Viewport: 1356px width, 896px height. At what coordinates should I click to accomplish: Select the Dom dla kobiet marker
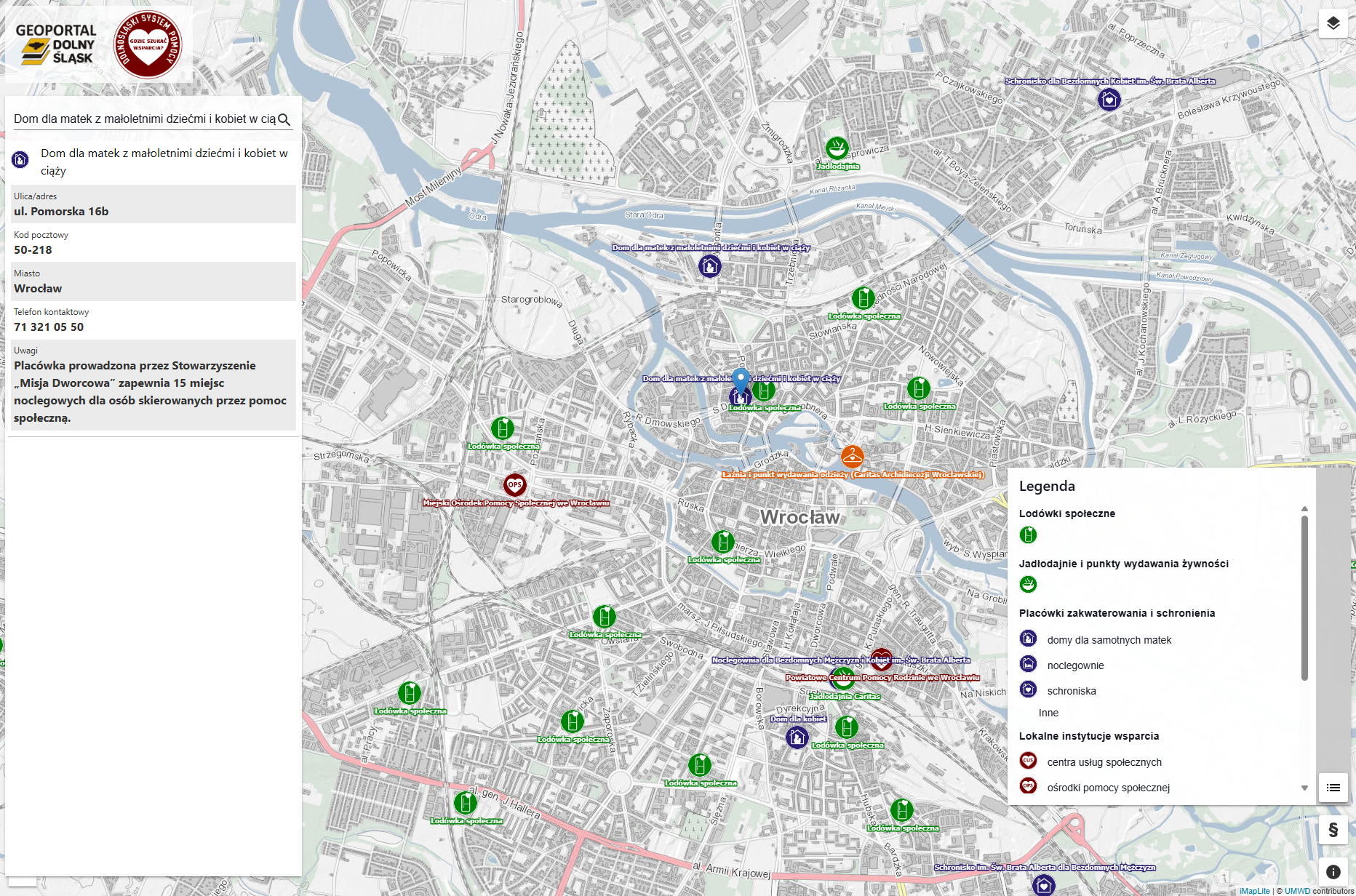coord(797,737)
